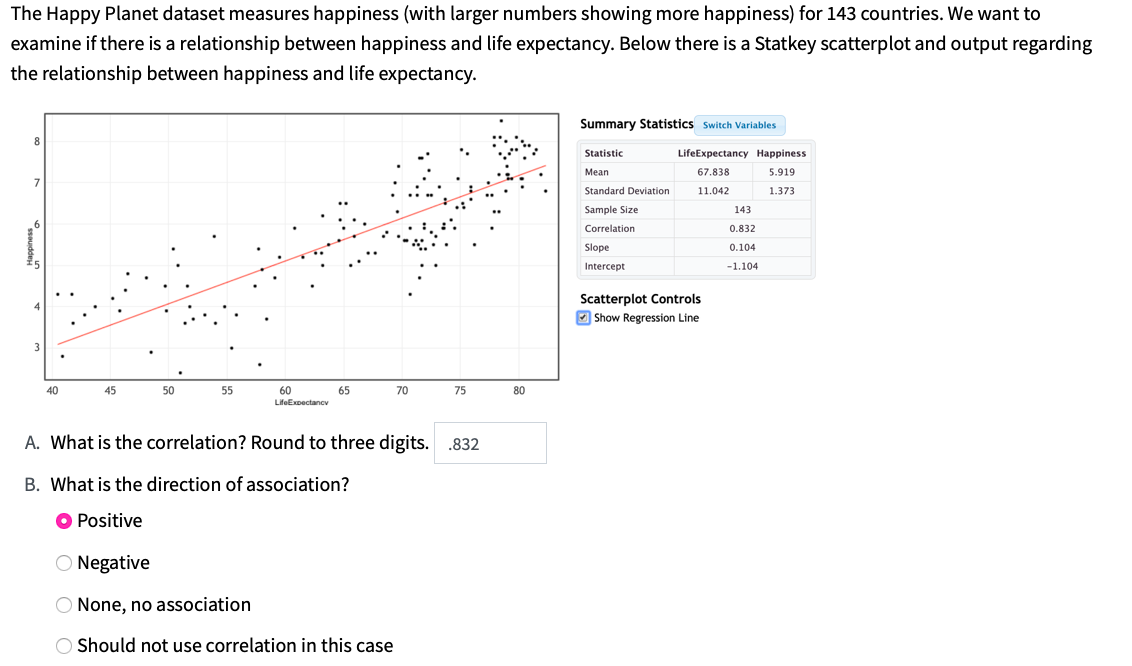
Task: Select Should not use correlation in this case
Action: [63, 645]
